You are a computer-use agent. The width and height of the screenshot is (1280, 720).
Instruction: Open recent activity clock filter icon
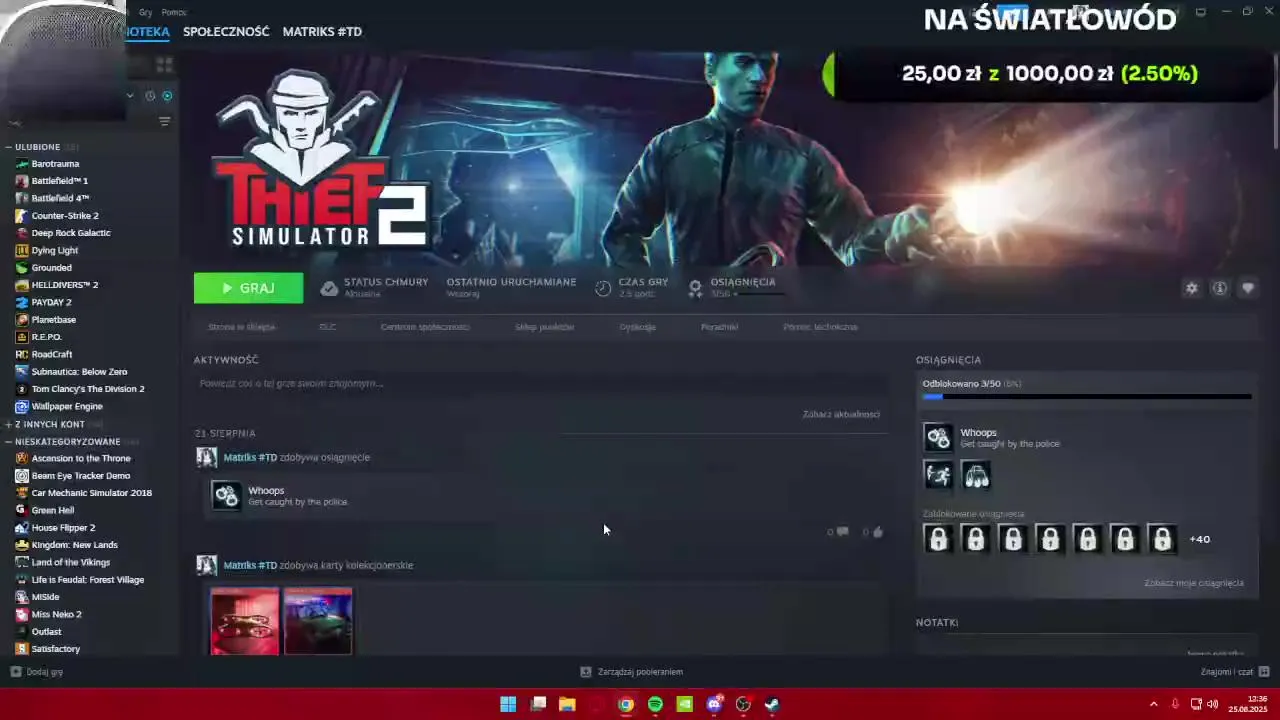150,96
